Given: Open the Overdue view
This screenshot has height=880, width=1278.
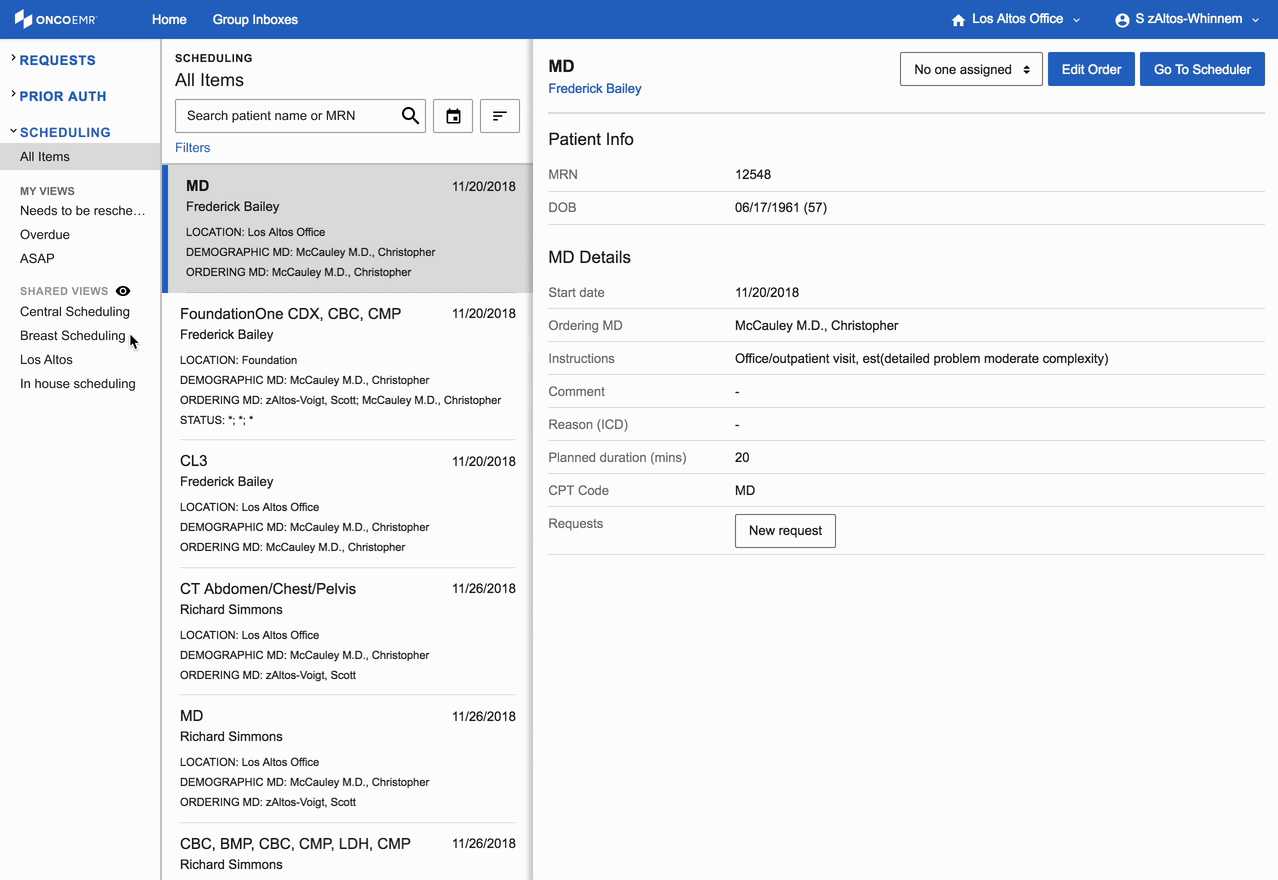Looking at the screenshot, I should (45, 234).
